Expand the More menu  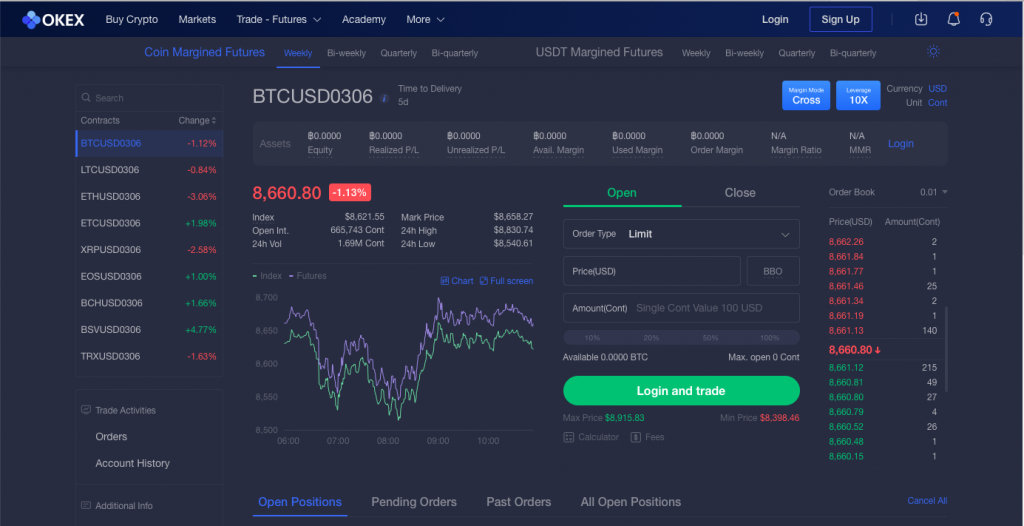[425, 20]
